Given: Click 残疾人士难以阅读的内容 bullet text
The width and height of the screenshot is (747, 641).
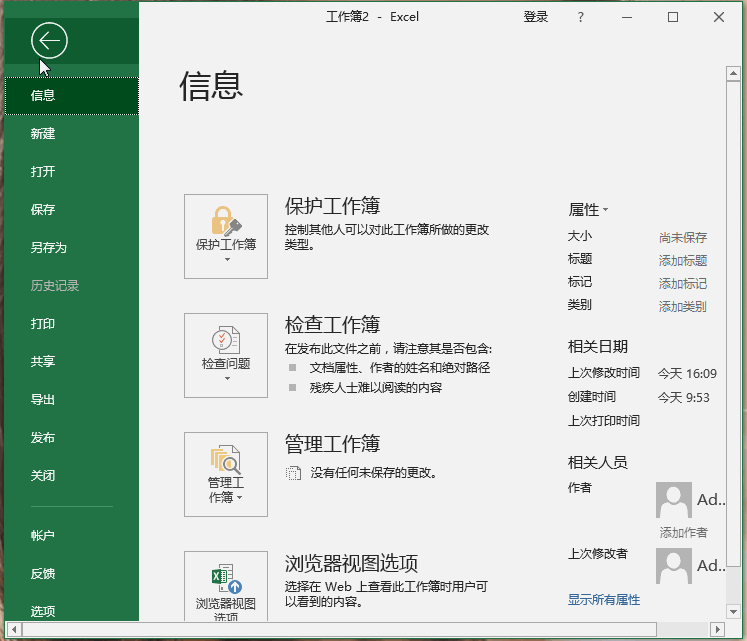Looking at the screenshot, I should tap(376, 387).
